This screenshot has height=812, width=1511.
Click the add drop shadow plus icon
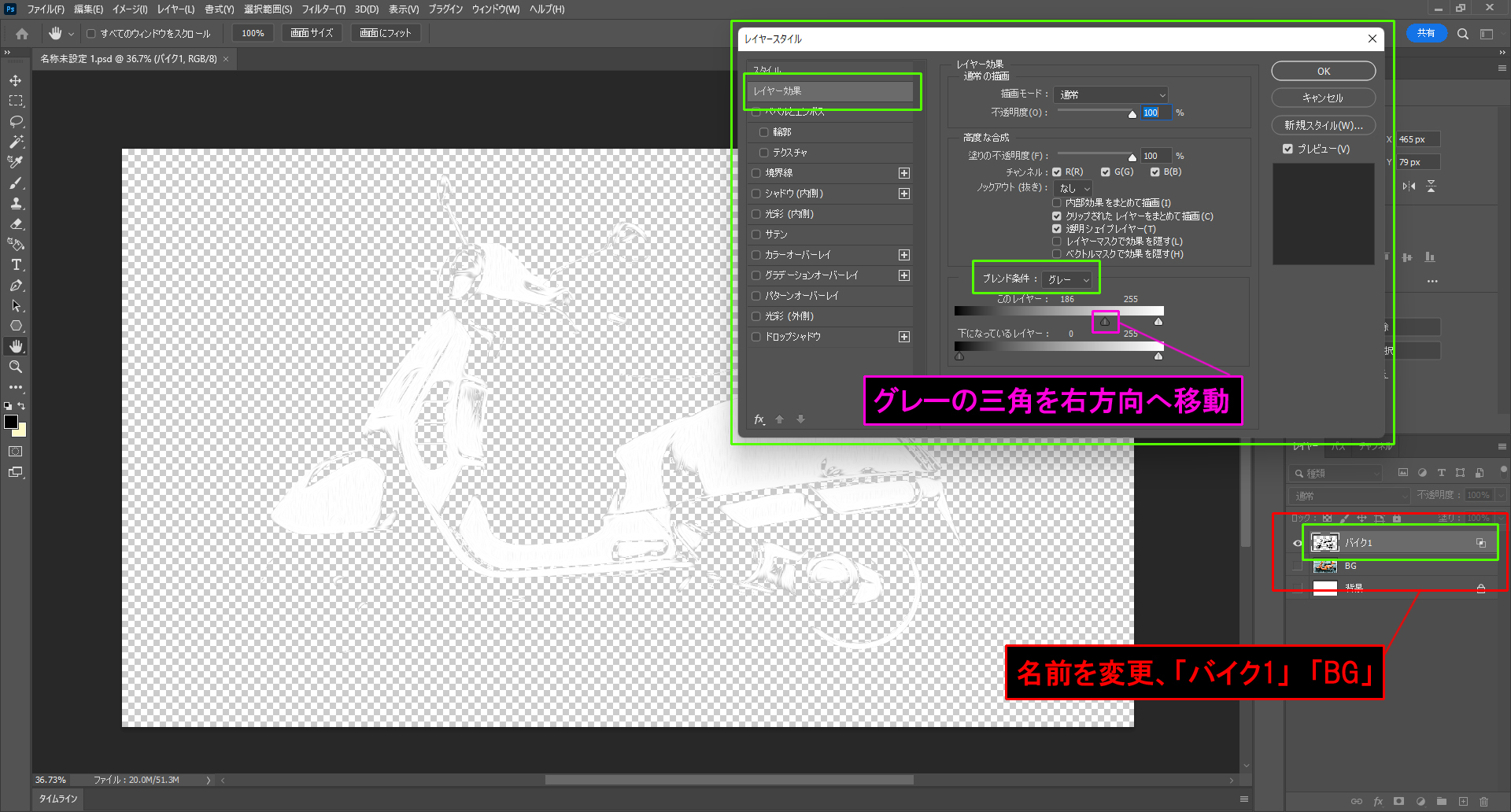904,337
